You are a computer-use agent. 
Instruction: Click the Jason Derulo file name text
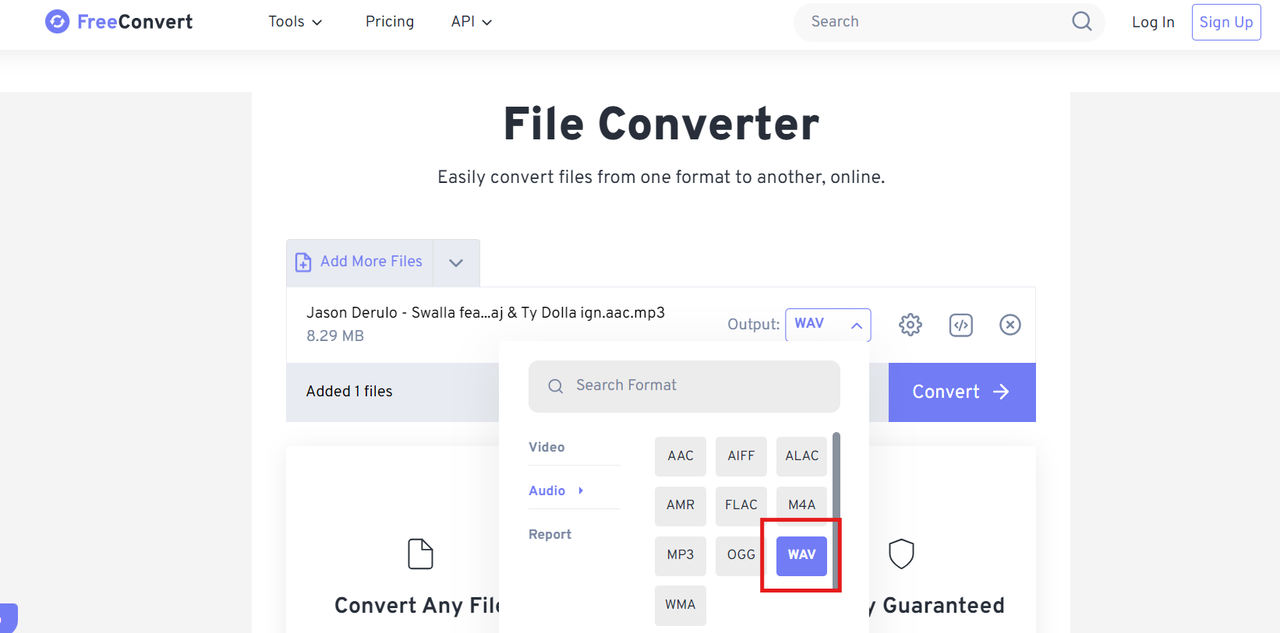[485, 313]
